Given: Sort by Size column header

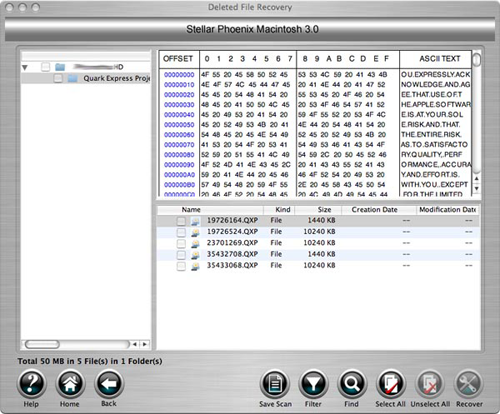Looking at the screenshot, I should [x=318, y=210].
